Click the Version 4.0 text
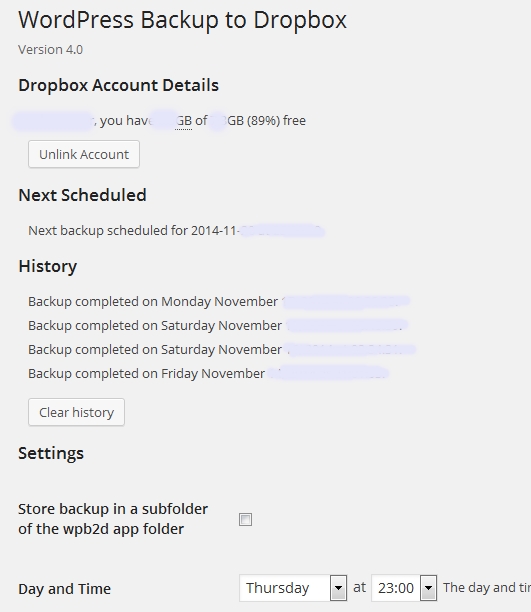531x612 pixels. tap(50, 50)
